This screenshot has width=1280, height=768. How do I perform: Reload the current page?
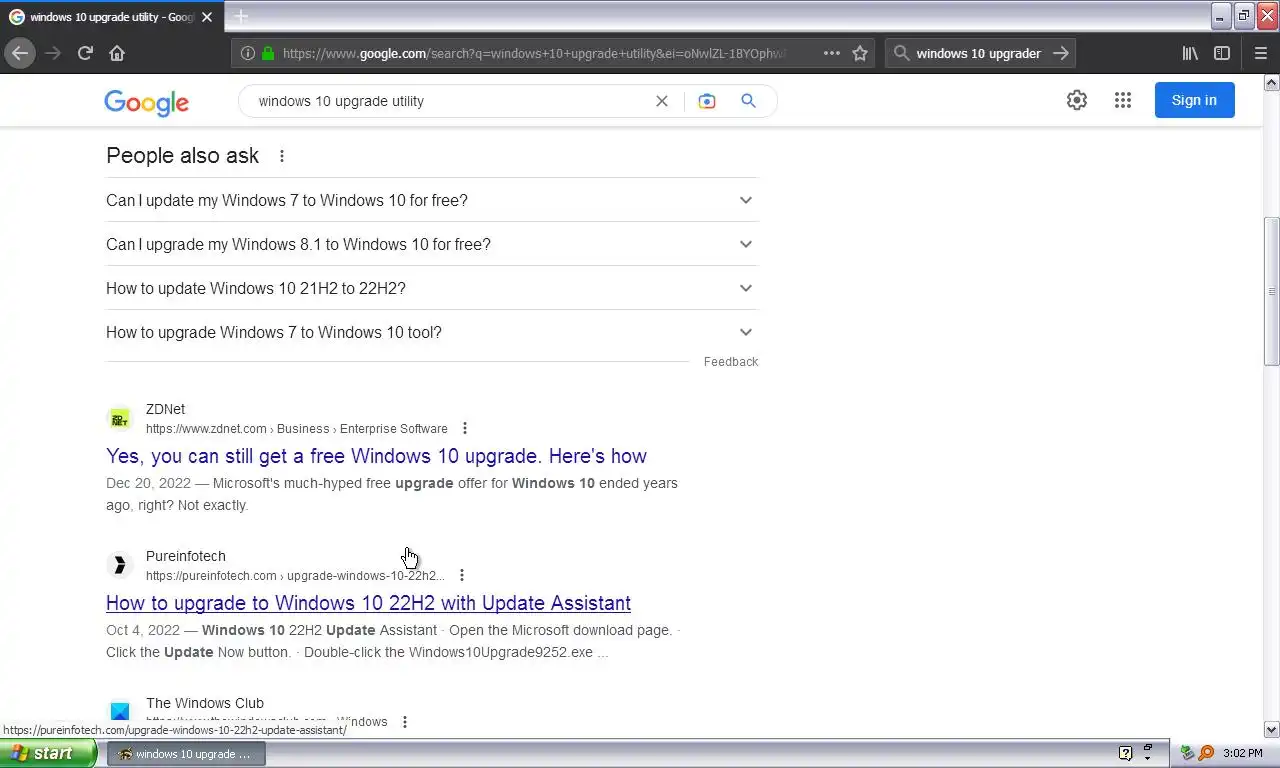click(85, 53)
